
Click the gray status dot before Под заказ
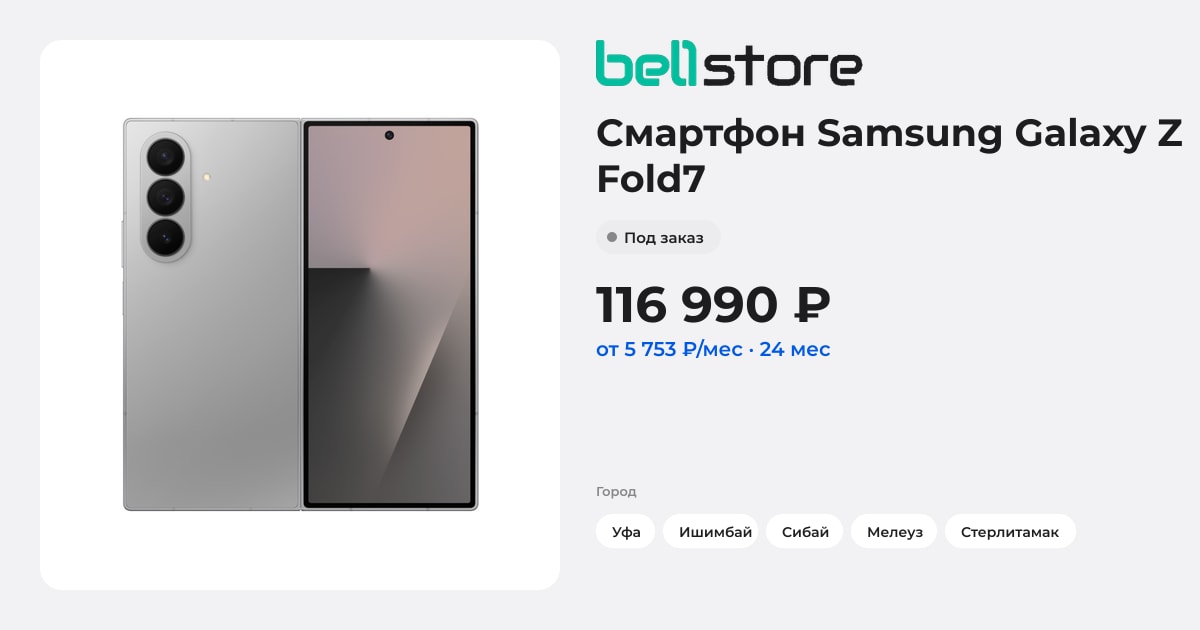click(612, 238)
